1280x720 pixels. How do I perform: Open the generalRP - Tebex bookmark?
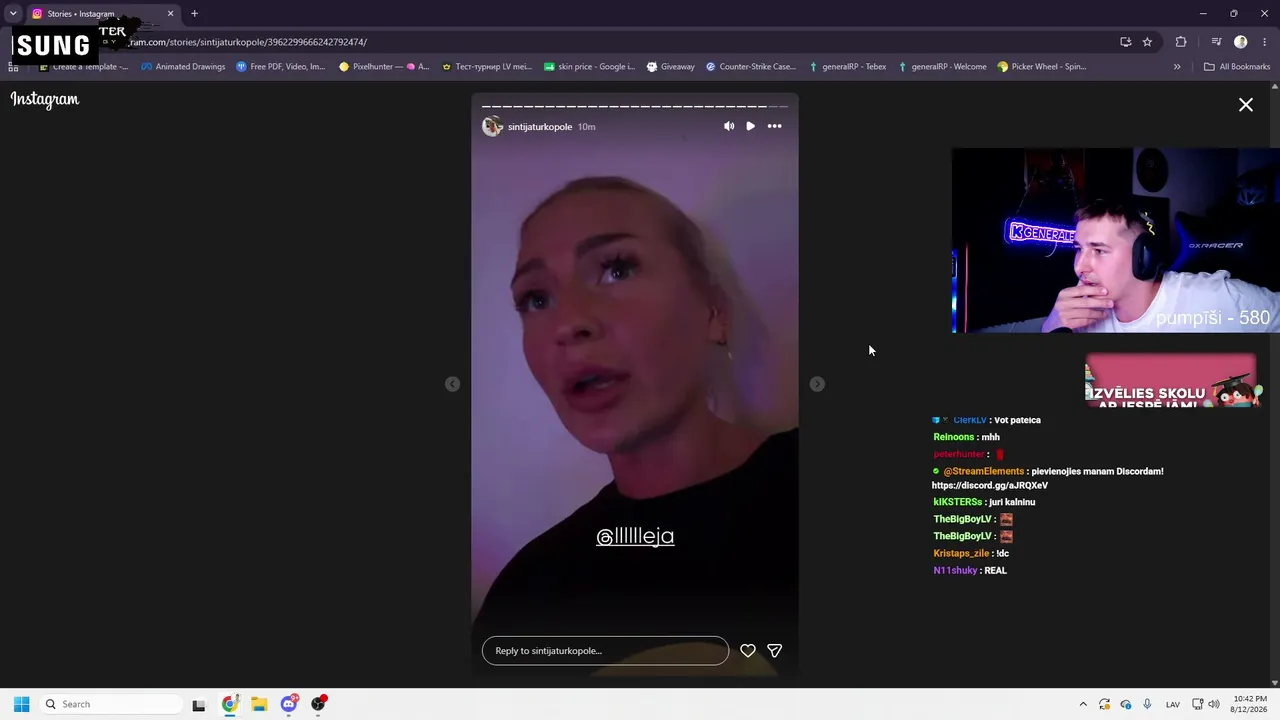pyautogui.click(x=848, y=67)
